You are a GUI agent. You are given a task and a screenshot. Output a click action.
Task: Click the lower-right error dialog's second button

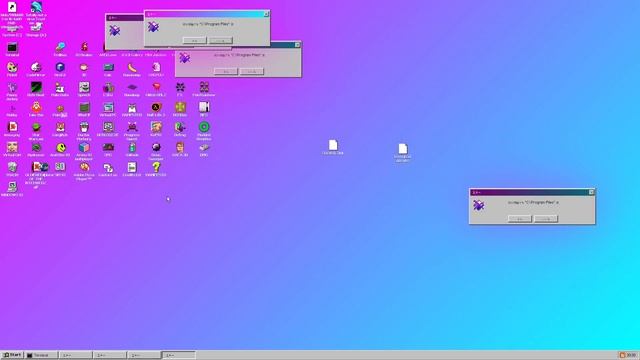tap(546, 219)
